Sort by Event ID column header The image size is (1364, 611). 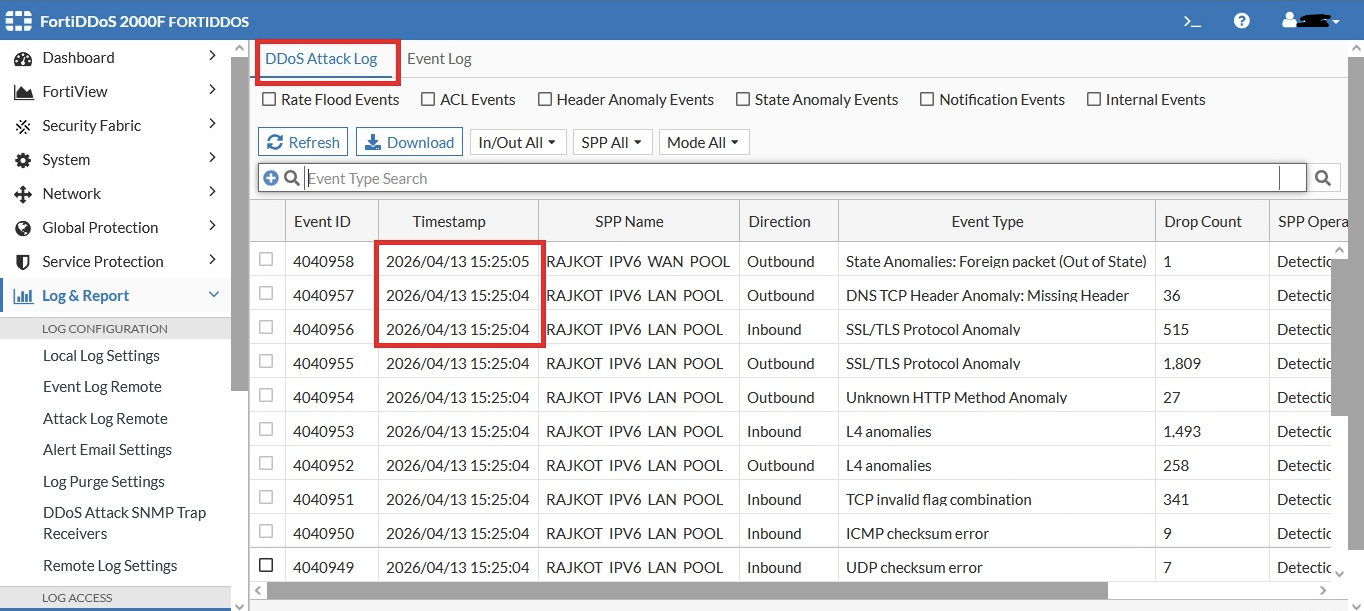pos(322,222)
